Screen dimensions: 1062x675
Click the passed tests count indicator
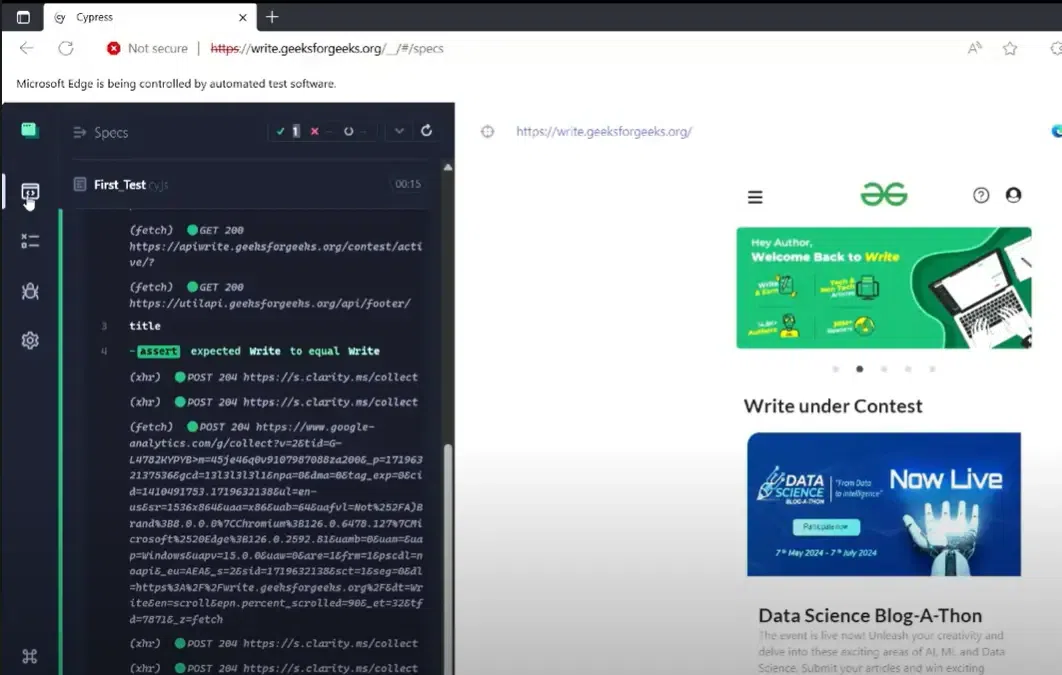coord(289,131)
